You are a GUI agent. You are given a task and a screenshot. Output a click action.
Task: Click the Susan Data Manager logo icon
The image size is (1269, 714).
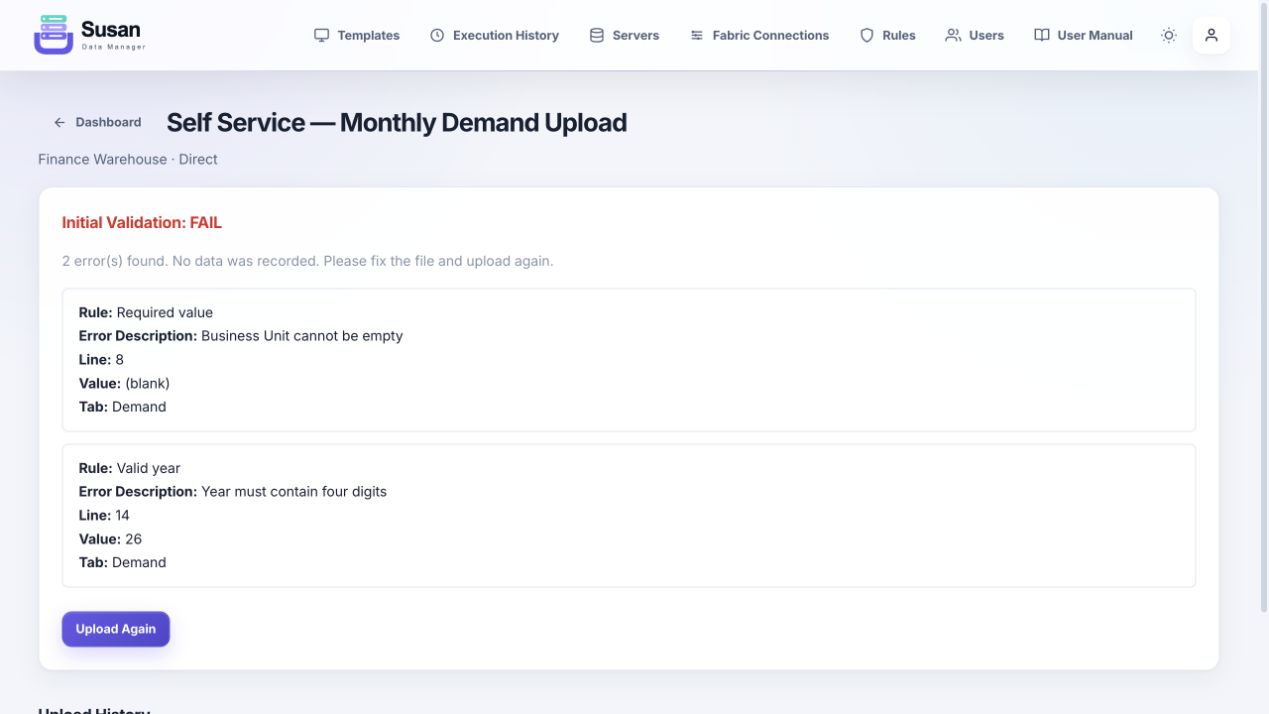[x=53, y=35]
